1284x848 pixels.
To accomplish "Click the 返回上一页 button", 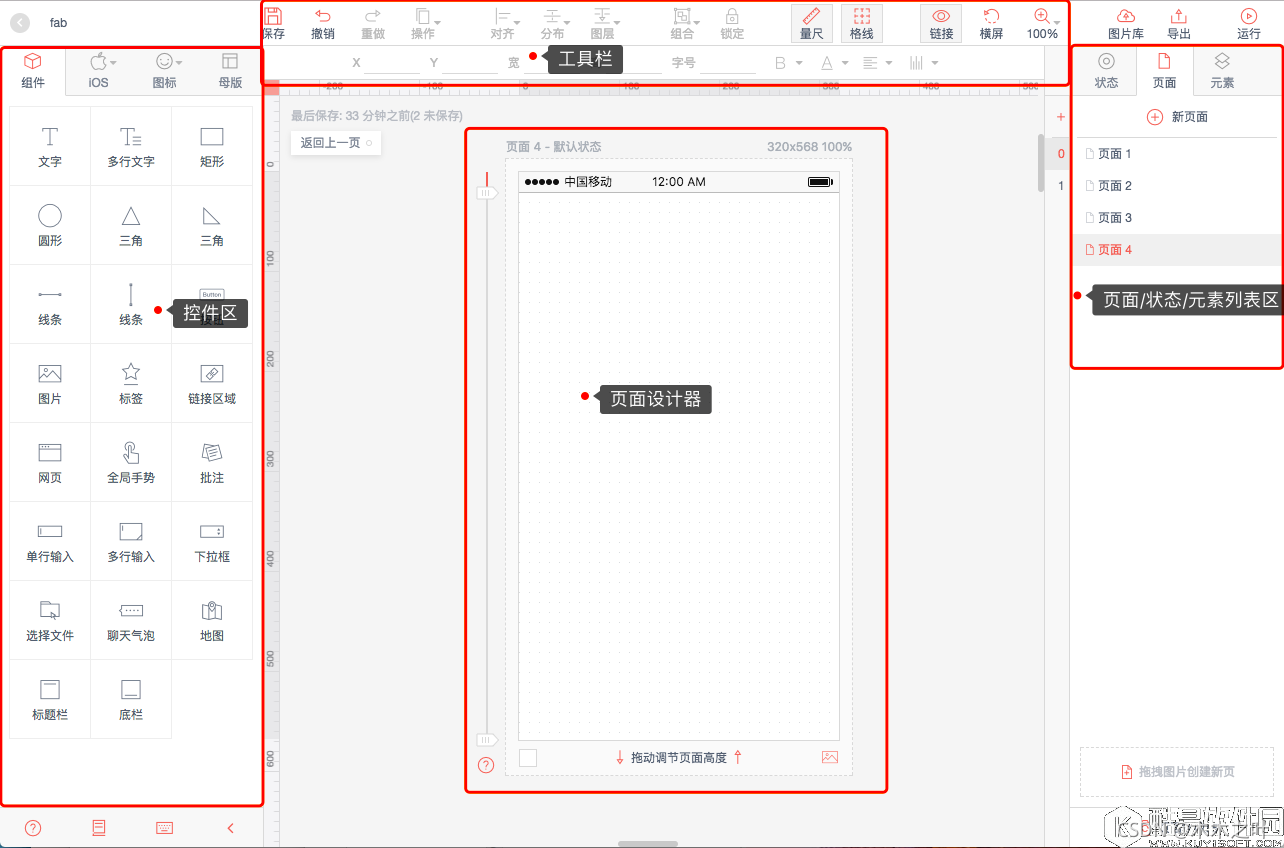I will tap(336, 143).
